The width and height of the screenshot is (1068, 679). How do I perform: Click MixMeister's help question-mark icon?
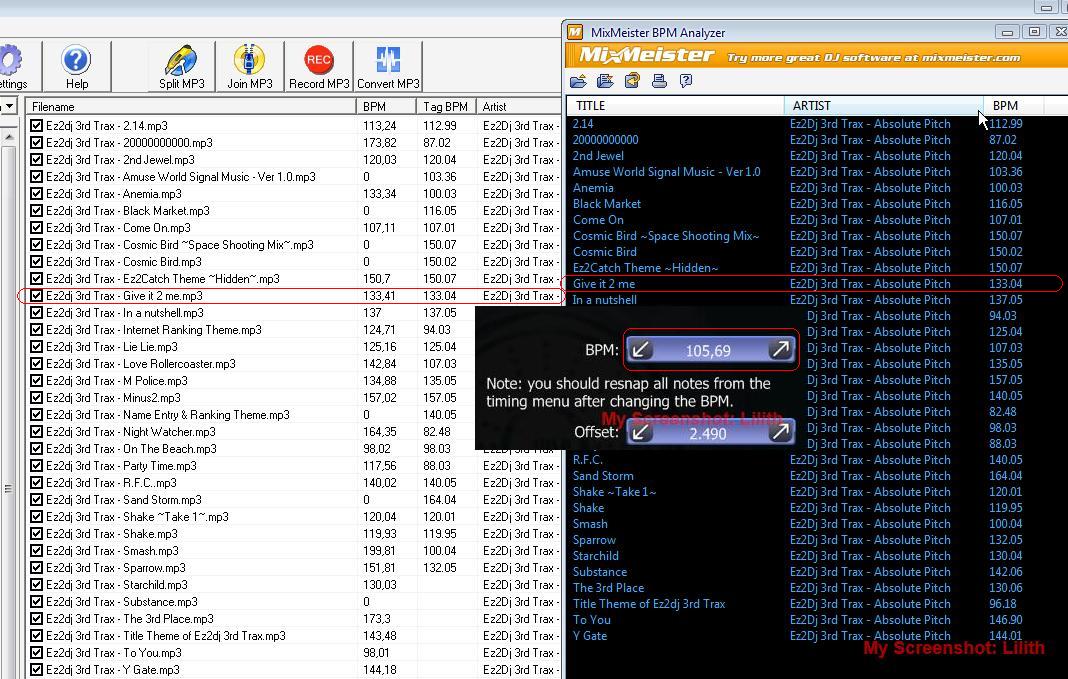(686, 81)
